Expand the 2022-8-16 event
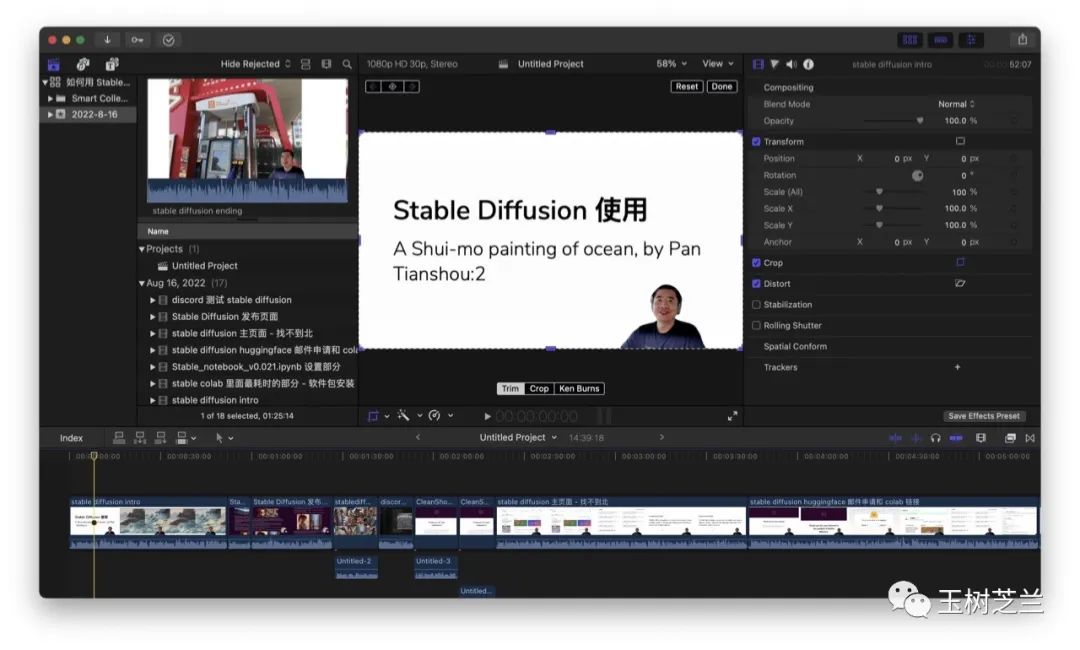 click(x=50, y=114)
